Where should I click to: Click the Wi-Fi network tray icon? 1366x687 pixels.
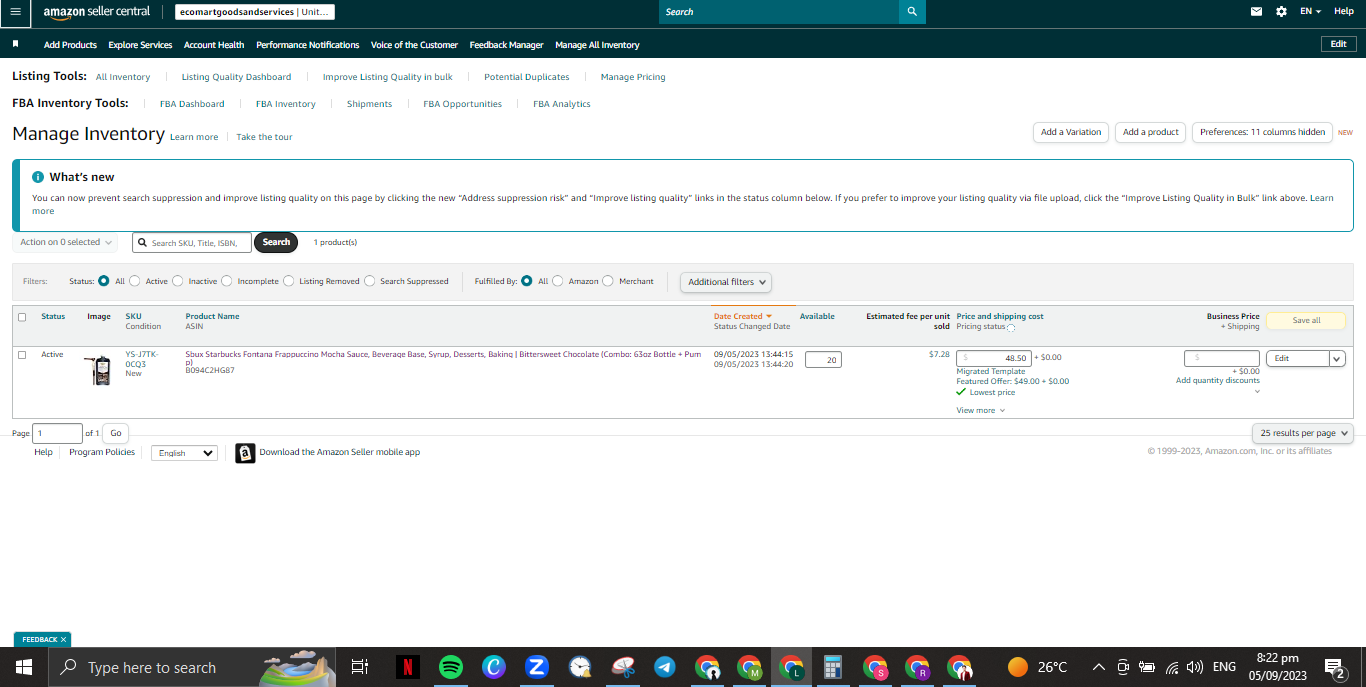[1171, 667]
